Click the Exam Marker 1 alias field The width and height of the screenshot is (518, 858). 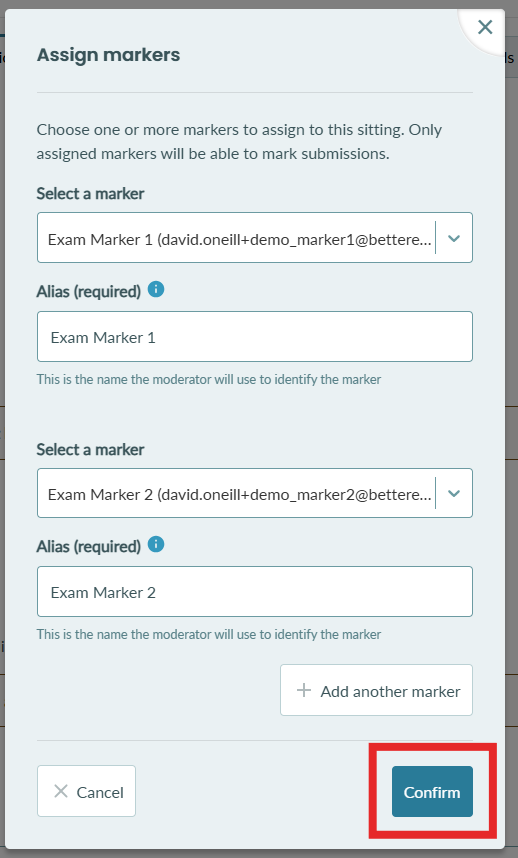255,337
